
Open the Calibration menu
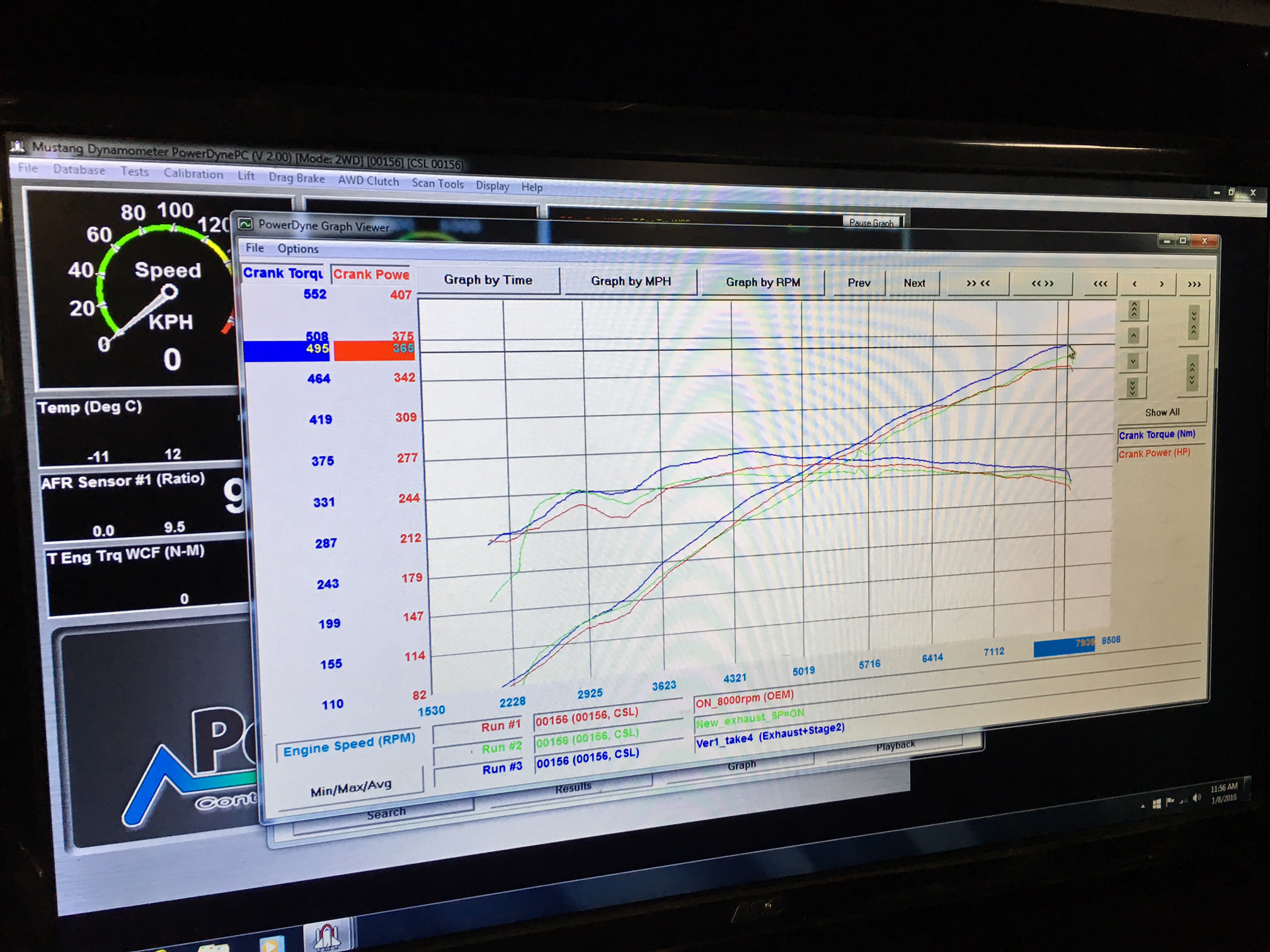click(193, 174)
